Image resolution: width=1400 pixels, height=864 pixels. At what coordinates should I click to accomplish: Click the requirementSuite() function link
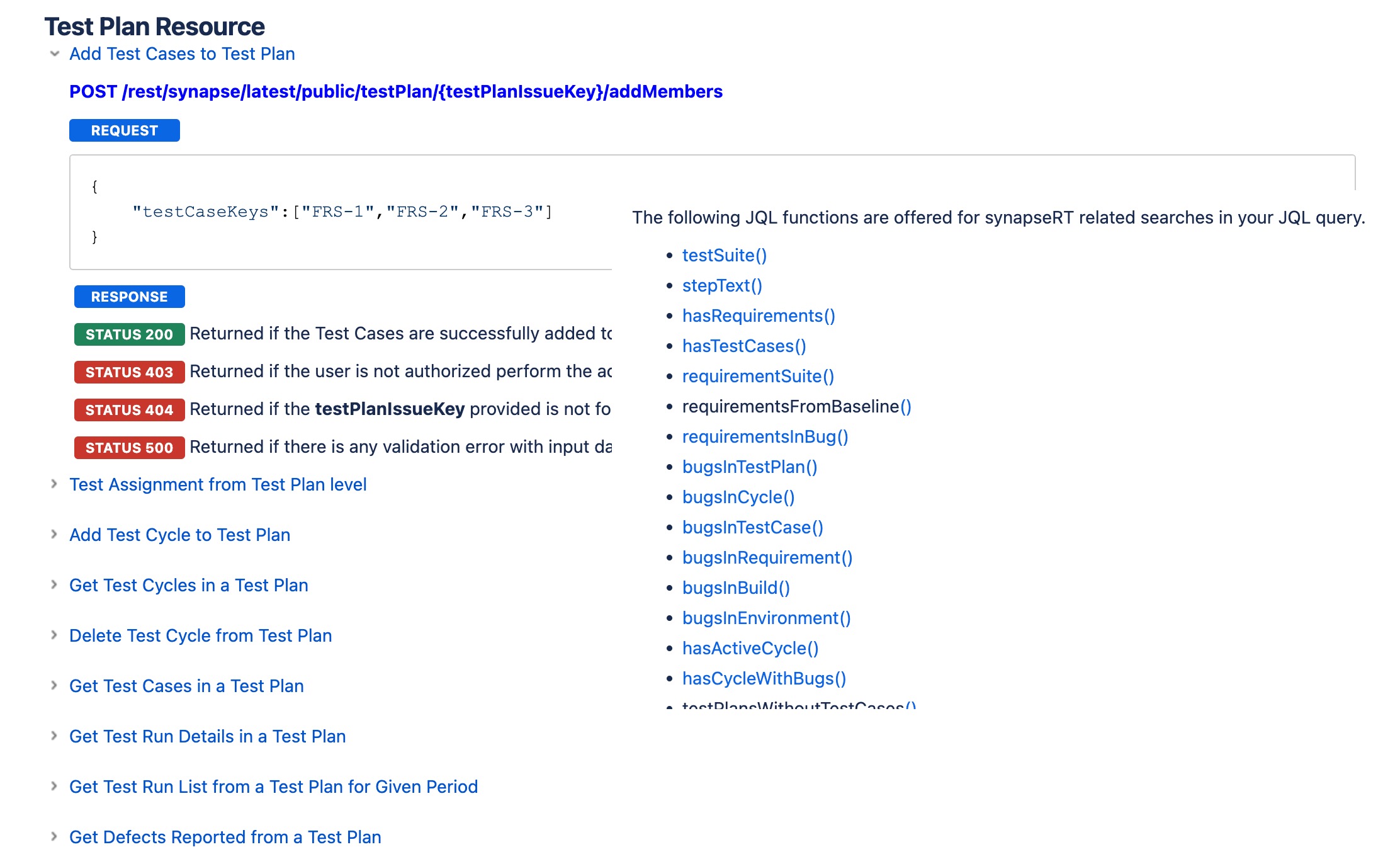[757, 376]
